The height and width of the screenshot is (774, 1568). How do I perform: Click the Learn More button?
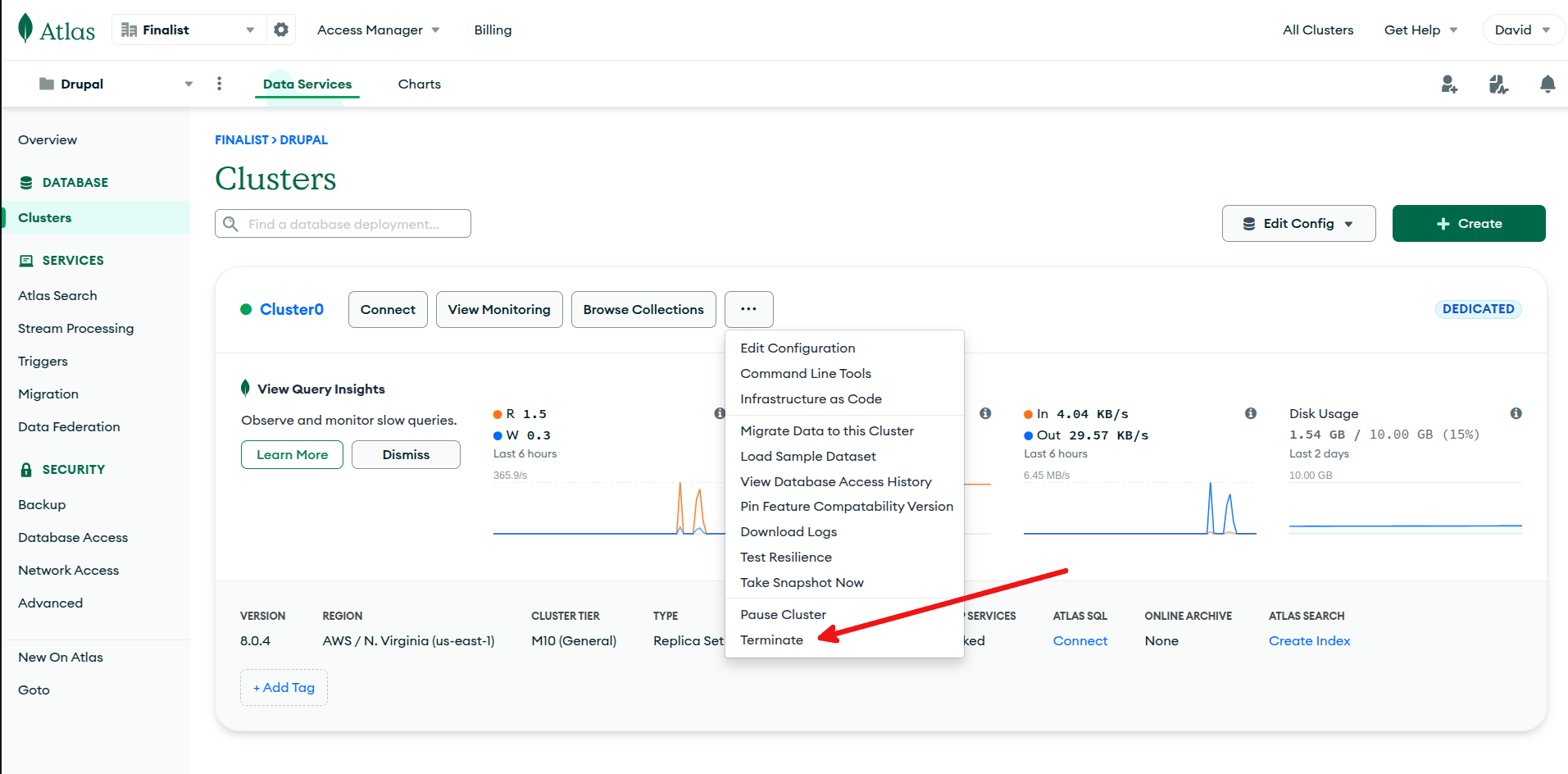tap(292, 454)
